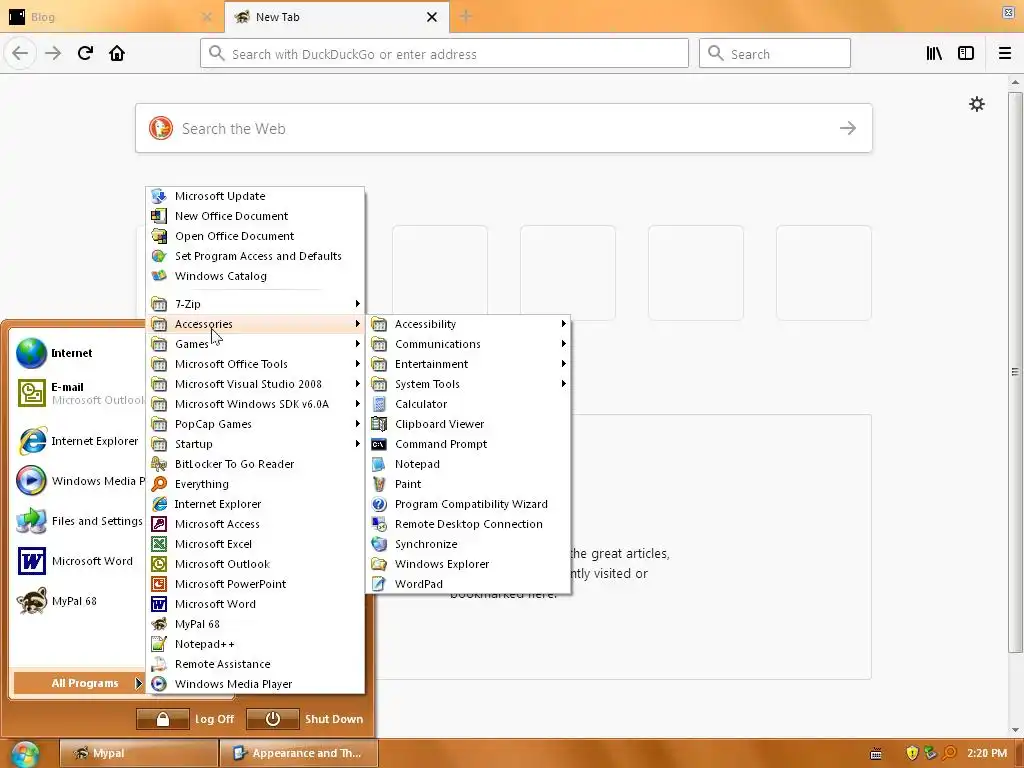Expand Startup folder
The height and width of the screenshot is (768, 1024).
point(255,444)
